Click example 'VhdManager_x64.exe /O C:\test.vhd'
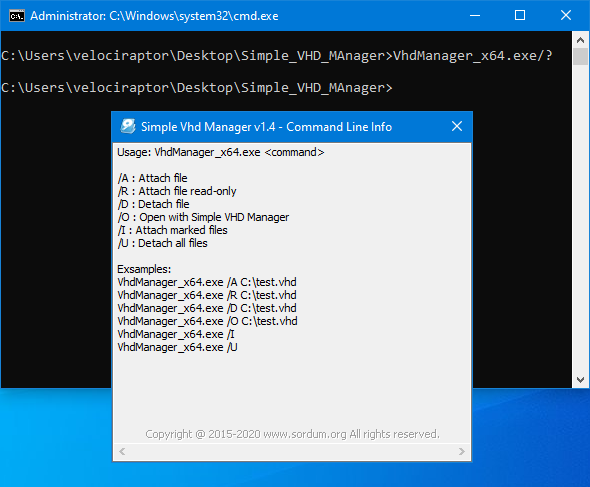This screenshot has width=590, height=487. (207, 321)
